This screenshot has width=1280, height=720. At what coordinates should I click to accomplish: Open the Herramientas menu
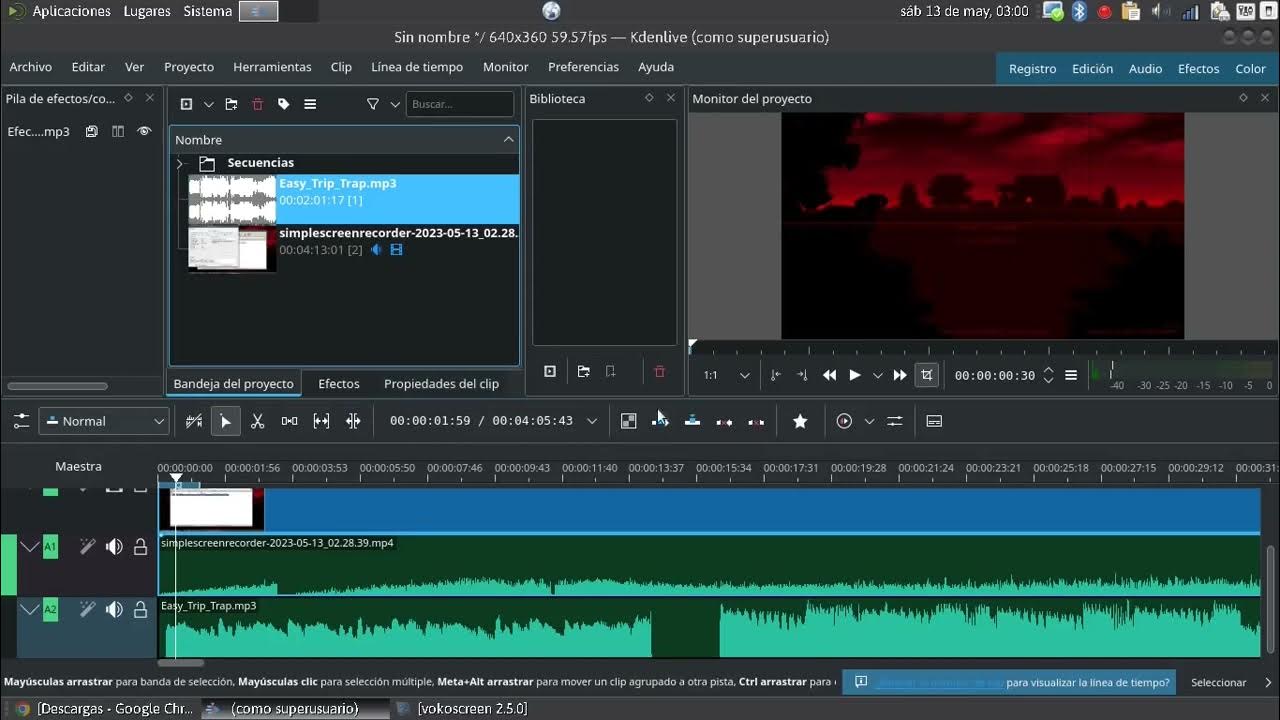(272, 67)
